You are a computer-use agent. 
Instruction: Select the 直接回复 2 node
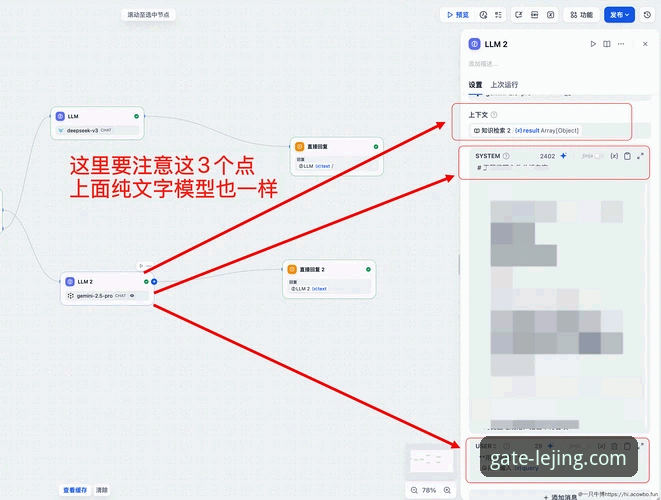[329, 279]
